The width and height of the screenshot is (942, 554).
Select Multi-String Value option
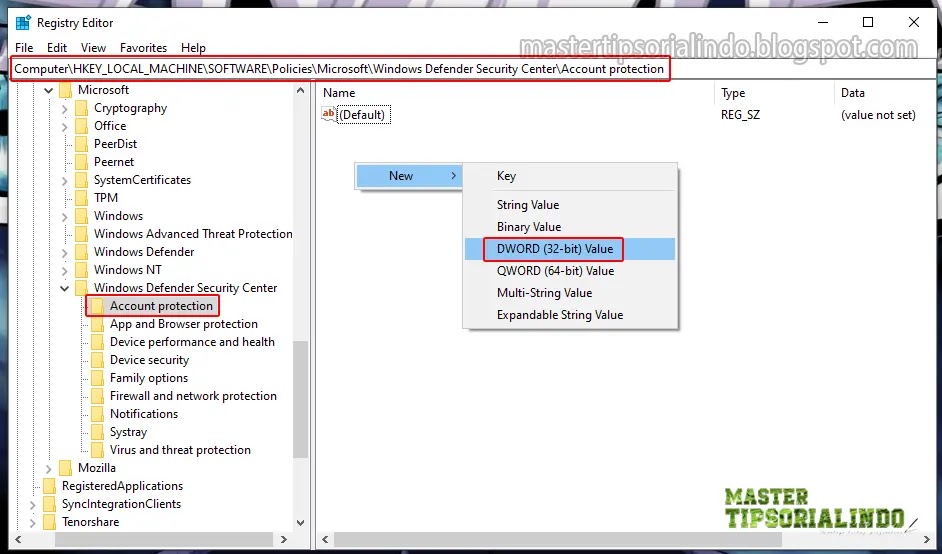(570, 293)
